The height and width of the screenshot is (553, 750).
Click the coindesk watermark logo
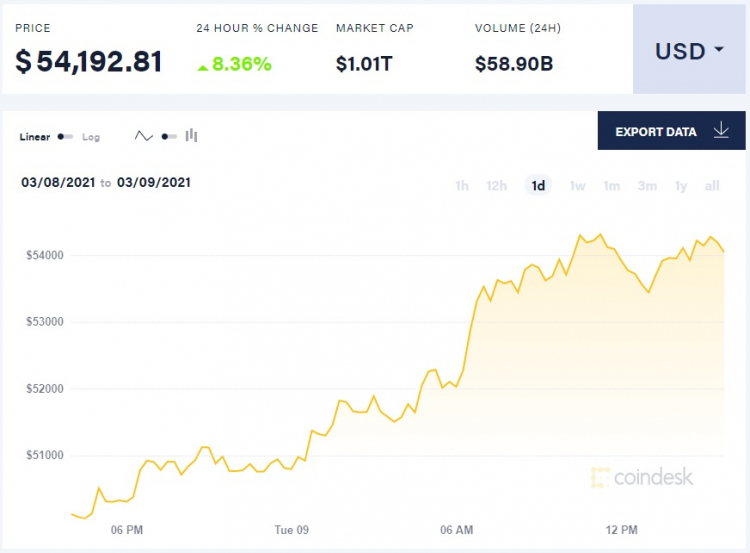pos(641,477)
